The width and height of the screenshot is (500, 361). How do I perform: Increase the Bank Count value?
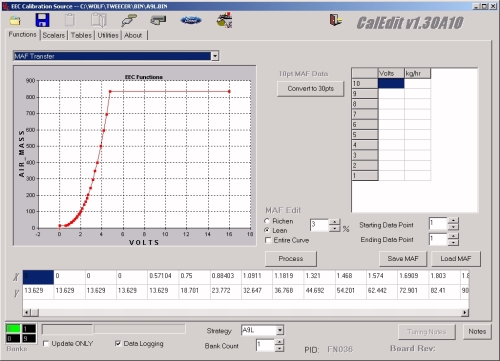point(279,342)
